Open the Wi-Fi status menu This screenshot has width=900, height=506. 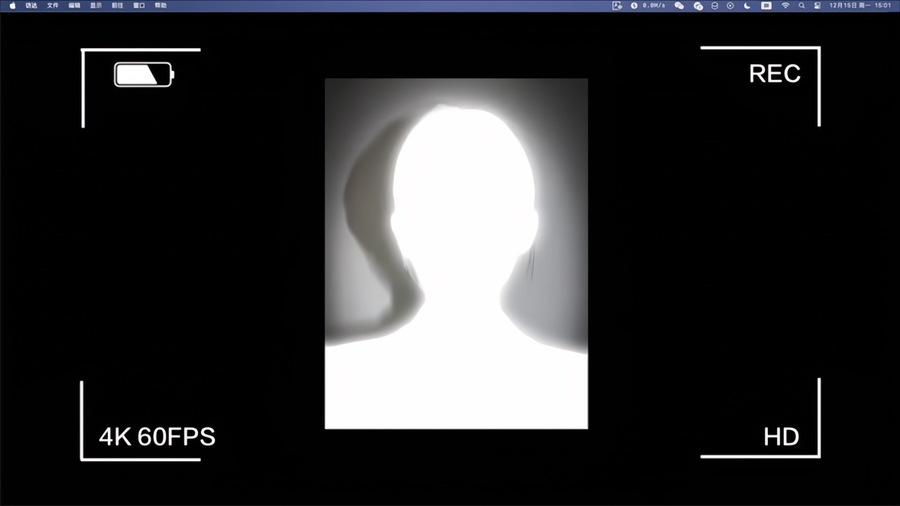pos(785,5)
